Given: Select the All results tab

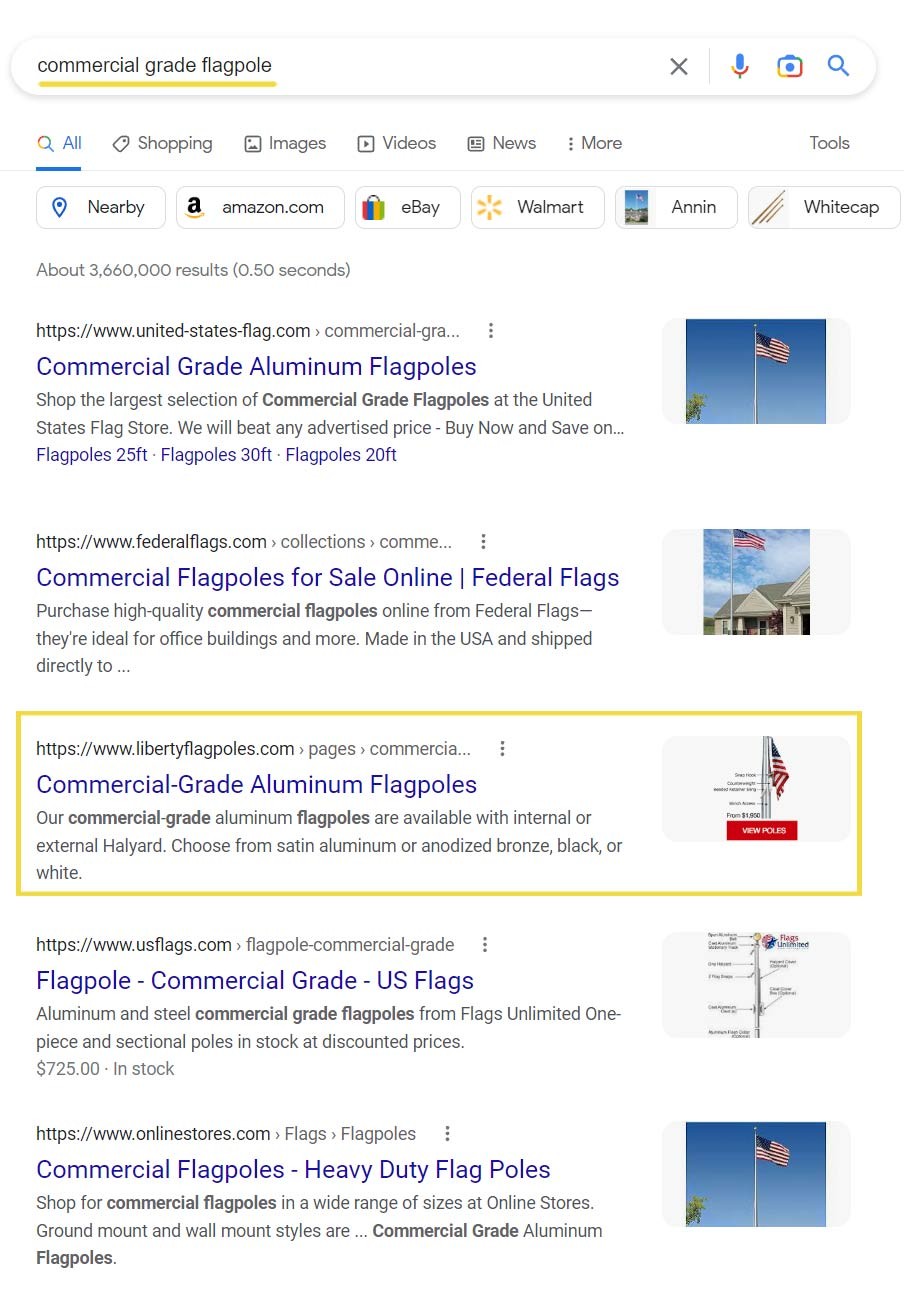Looking at the screenshot, I should tap(59, 143).
